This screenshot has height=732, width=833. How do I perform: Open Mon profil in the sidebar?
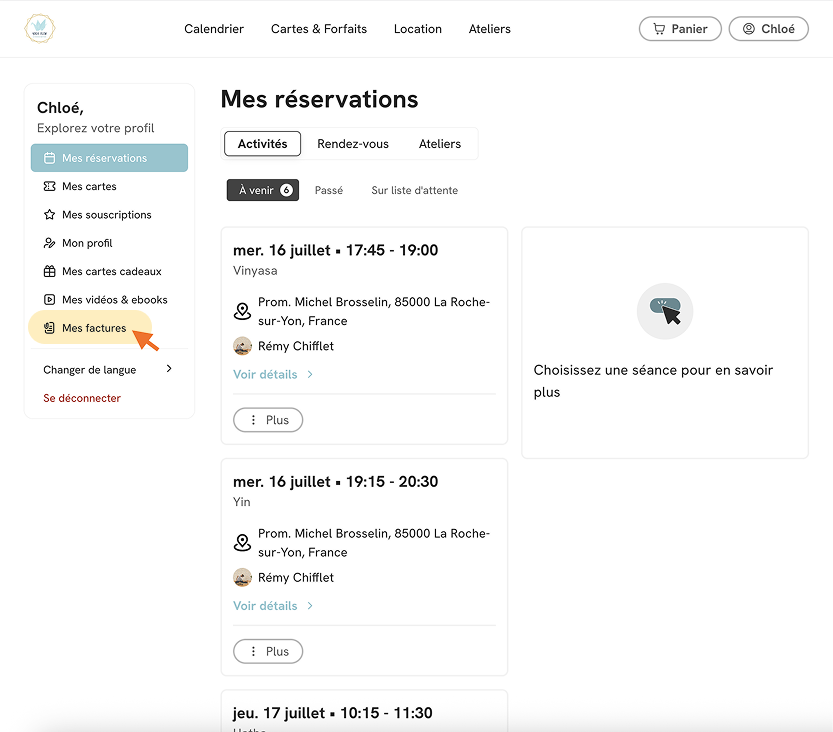pyautogui.click(x=87, y=243)
